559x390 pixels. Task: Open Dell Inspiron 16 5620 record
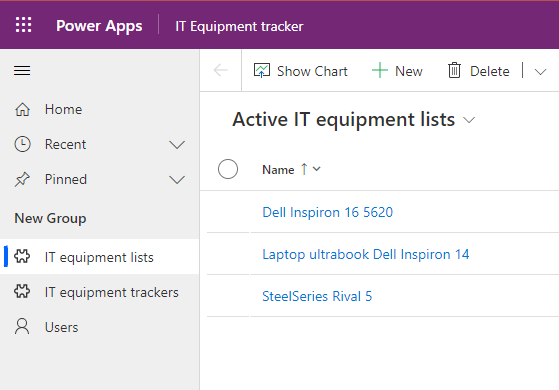[327, 212]
